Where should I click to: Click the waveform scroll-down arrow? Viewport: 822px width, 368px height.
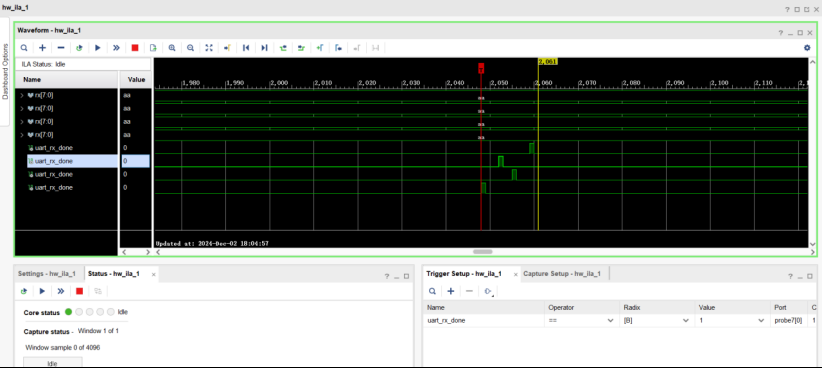pos(813,244)
